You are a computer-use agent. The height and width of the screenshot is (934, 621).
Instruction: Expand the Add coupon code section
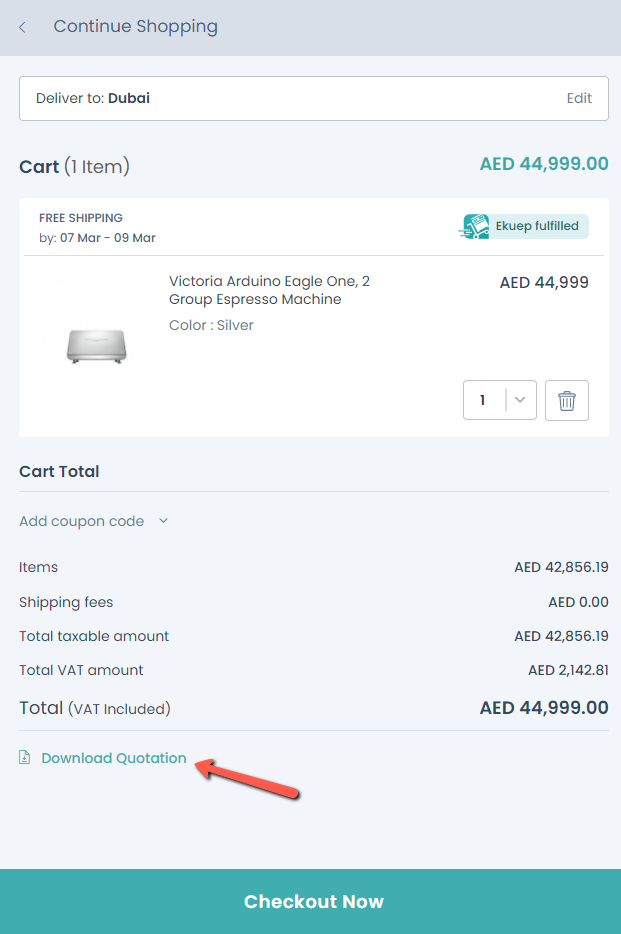(93, 521)
